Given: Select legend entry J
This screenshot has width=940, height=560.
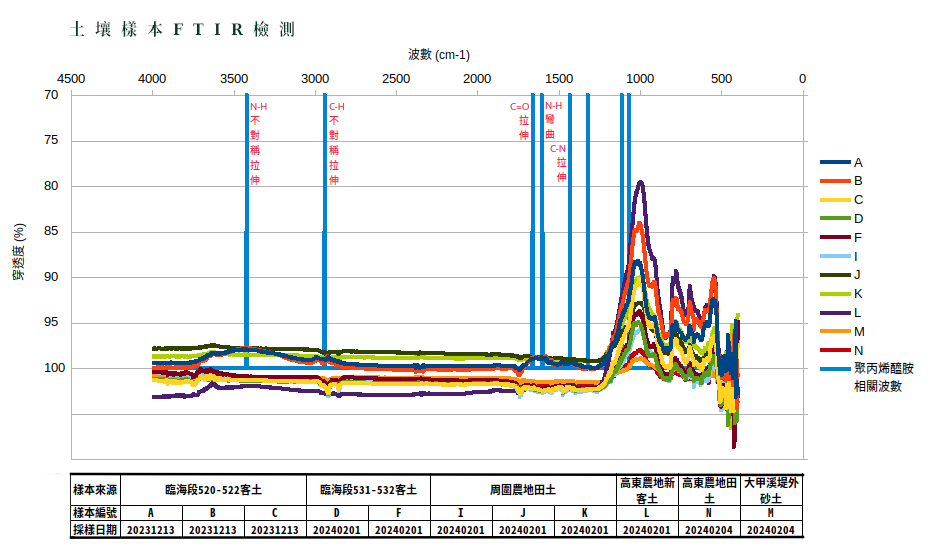Looking at the screenshot, I should click(x=840, y=275).
